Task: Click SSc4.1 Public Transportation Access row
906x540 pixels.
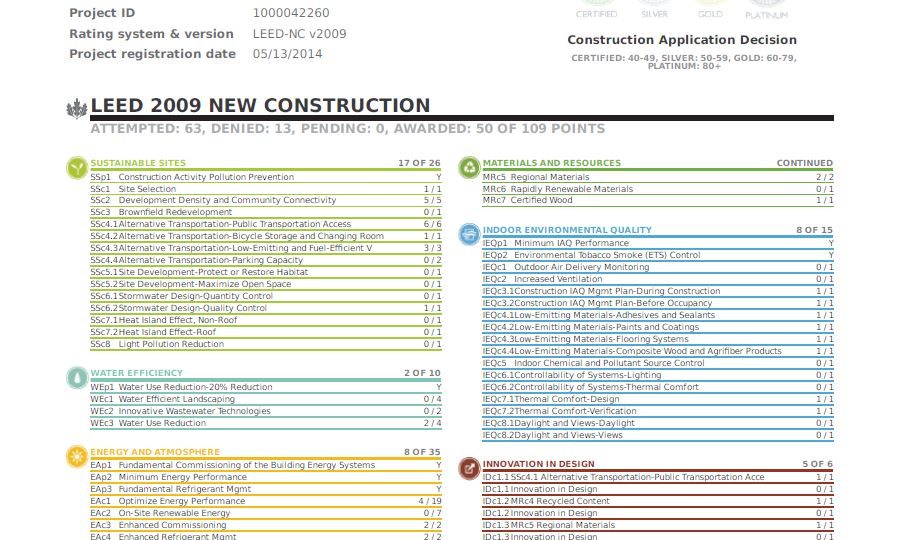Action: click(266, 225)
